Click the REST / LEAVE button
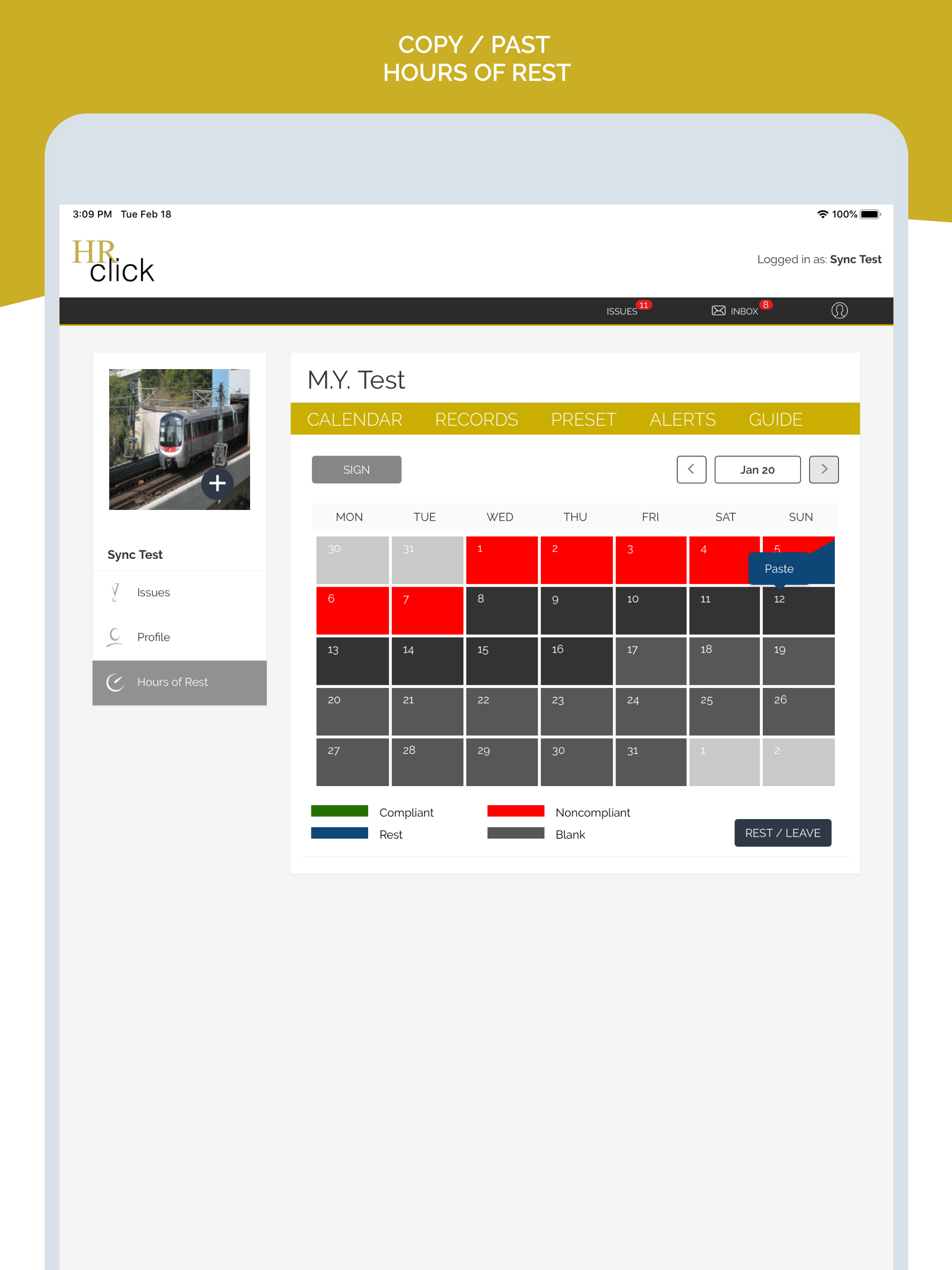The image size is (952, 1270). click(783, 833)
